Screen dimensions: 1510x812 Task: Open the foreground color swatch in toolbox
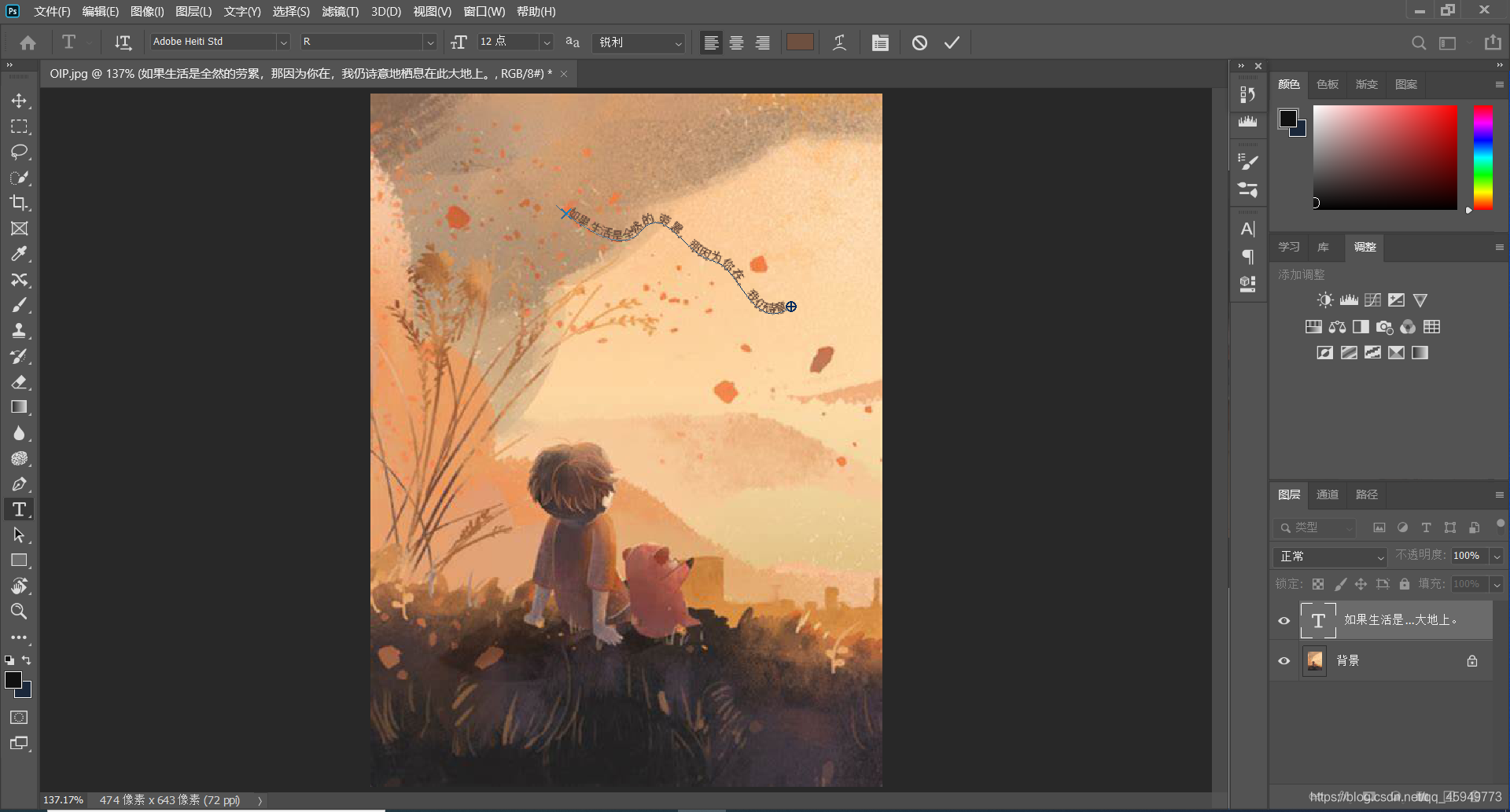coord(13,680)
